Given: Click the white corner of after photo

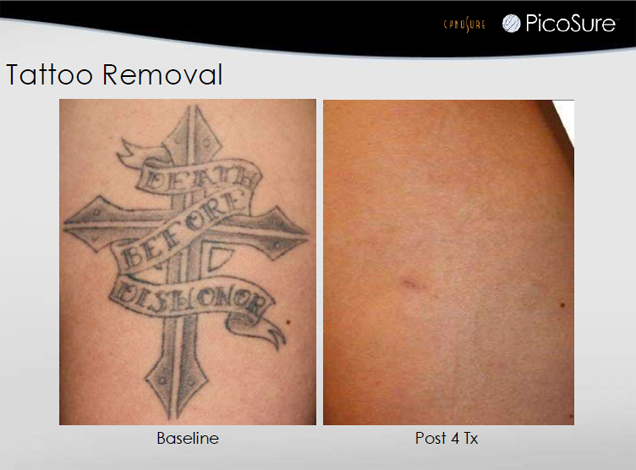Looking at the screenshot, I should click(565, 119).
